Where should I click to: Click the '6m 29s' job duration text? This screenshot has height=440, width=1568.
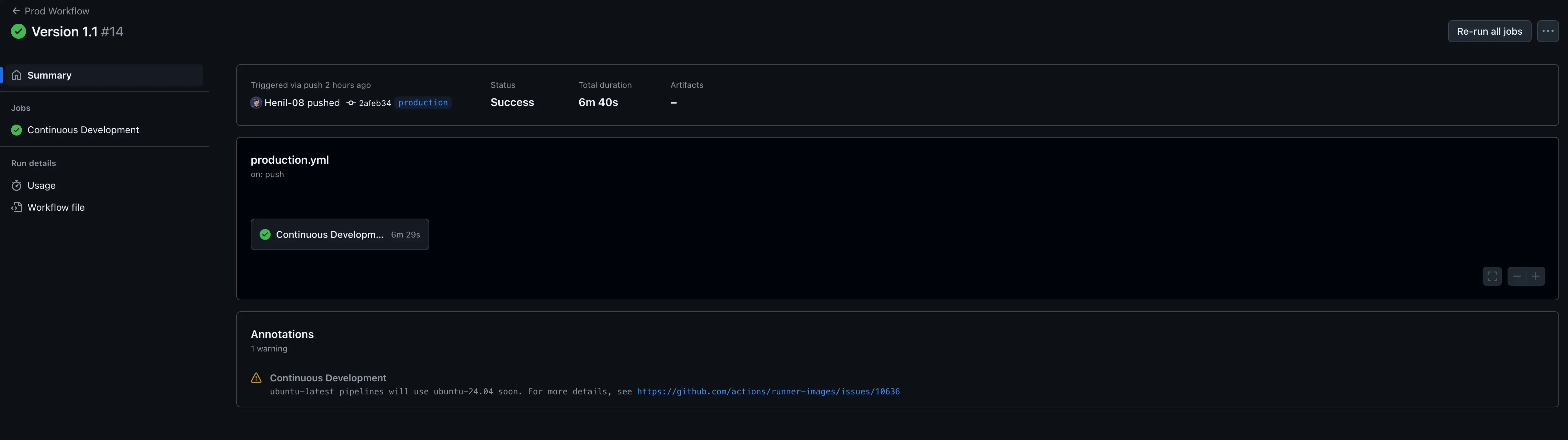405,235
